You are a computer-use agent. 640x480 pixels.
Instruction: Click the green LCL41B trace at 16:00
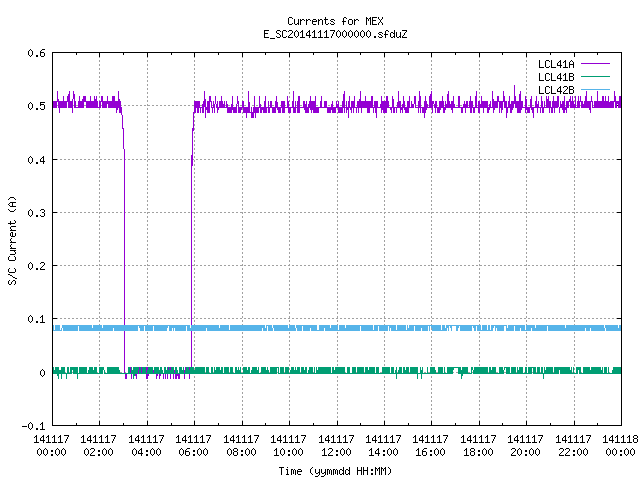(x=431, y=371)
